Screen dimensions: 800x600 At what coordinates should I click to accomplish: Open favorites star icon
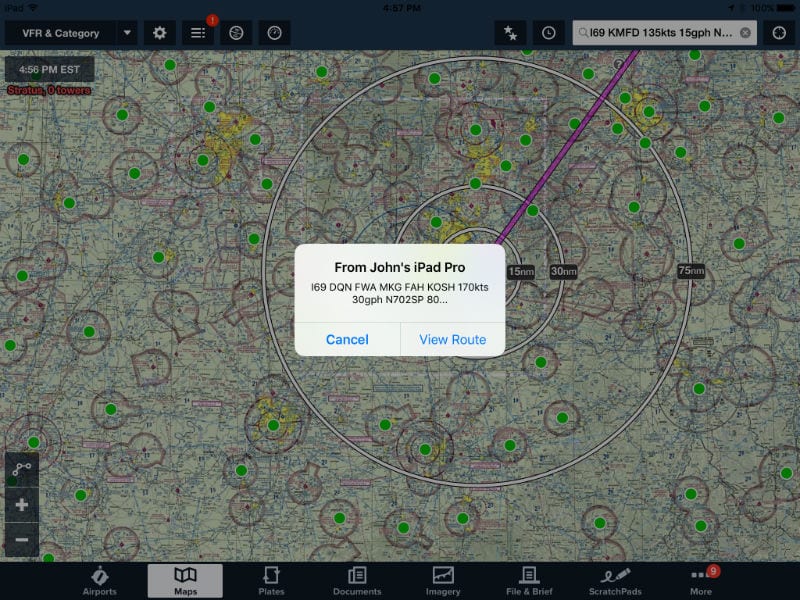[510, 33]
